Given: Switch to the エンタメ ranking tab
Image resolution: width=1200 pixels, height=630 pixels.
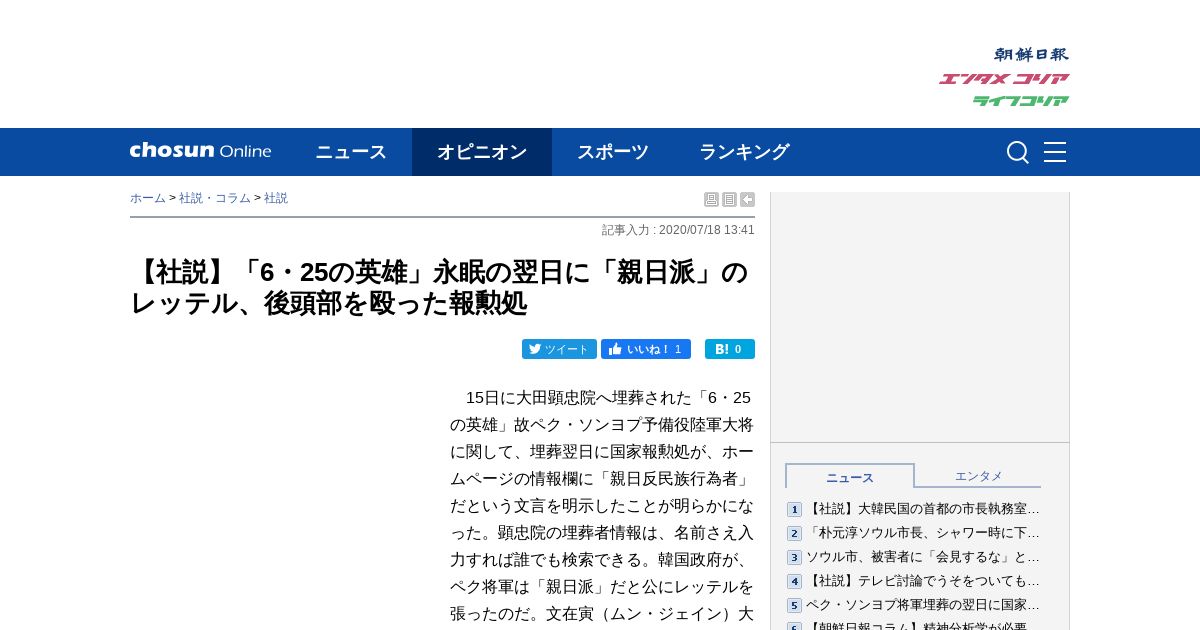Looking at the screenshot, I should pos(978,476).
